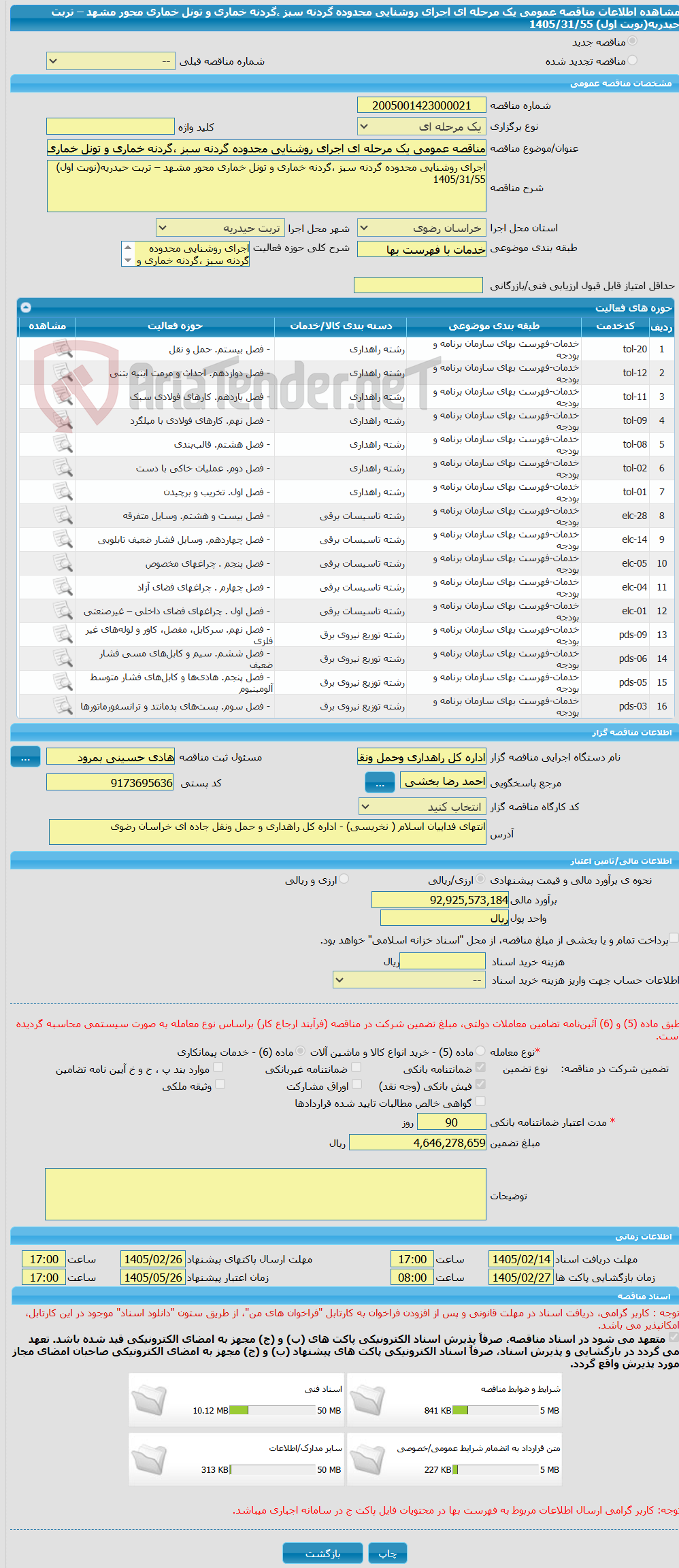679x1568 pixels.
Task: Click the کلید واژه input field
Action: [x=110, y=127]
